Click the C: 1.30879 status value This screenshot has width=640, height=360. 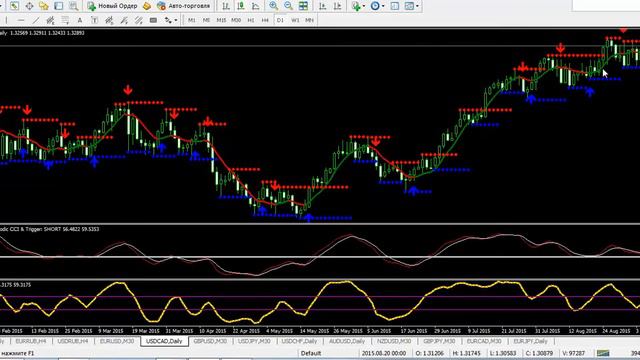[539, 353]
